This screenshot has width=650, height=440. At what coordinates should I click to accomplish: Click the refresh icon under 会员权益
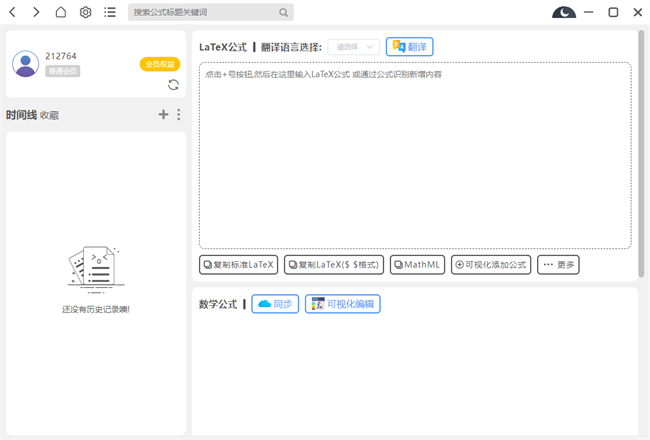click(173, 85)
